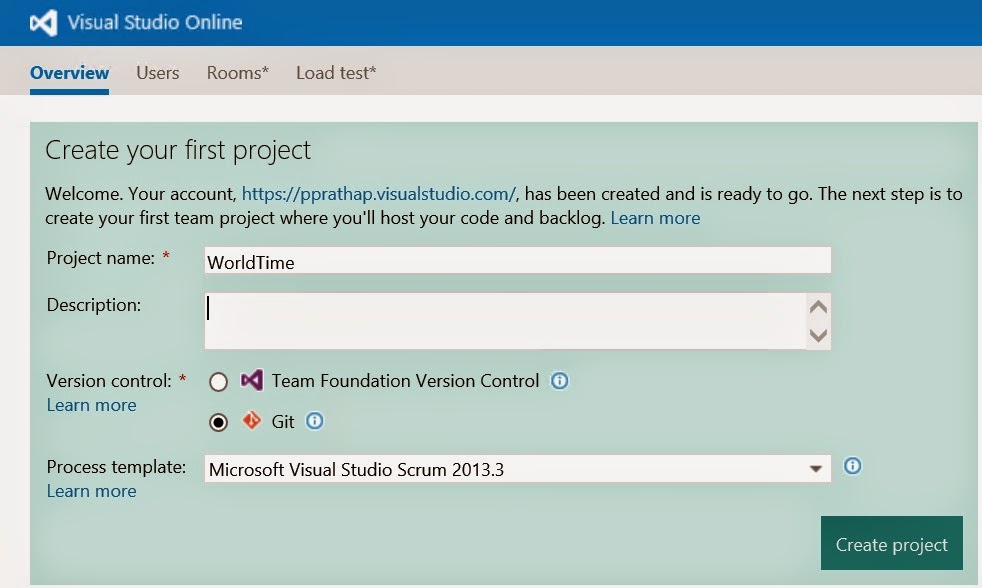Open the Process template dropdown
The width and height of the screenshot is (982, 588).
[x=517, y=469]
